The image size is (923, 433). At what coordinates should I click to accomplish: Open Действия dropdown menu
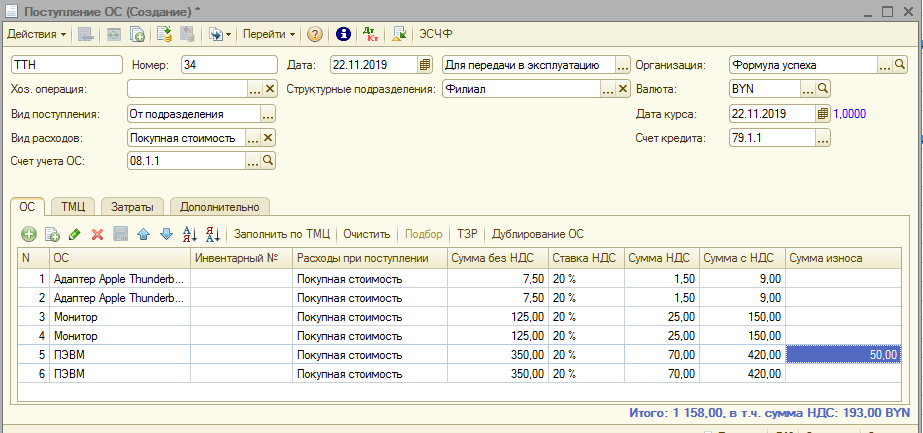[x=37, y=34]
